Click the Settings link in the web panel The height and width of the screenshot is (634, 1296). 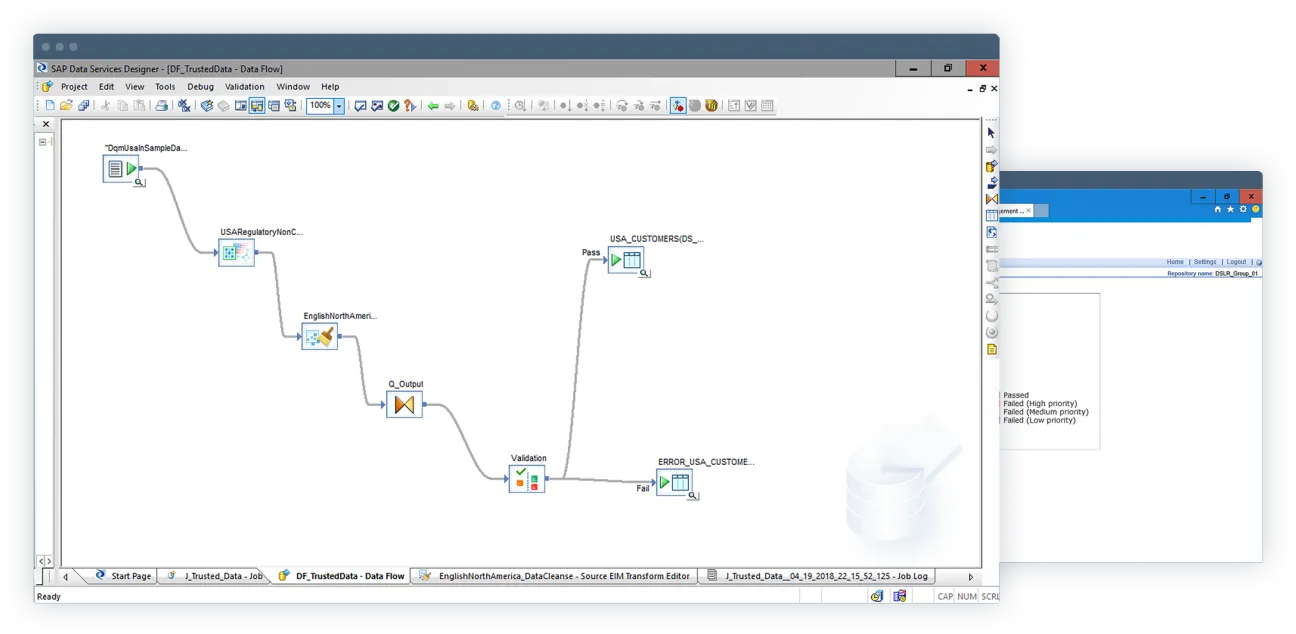(x=1206, y=261)
